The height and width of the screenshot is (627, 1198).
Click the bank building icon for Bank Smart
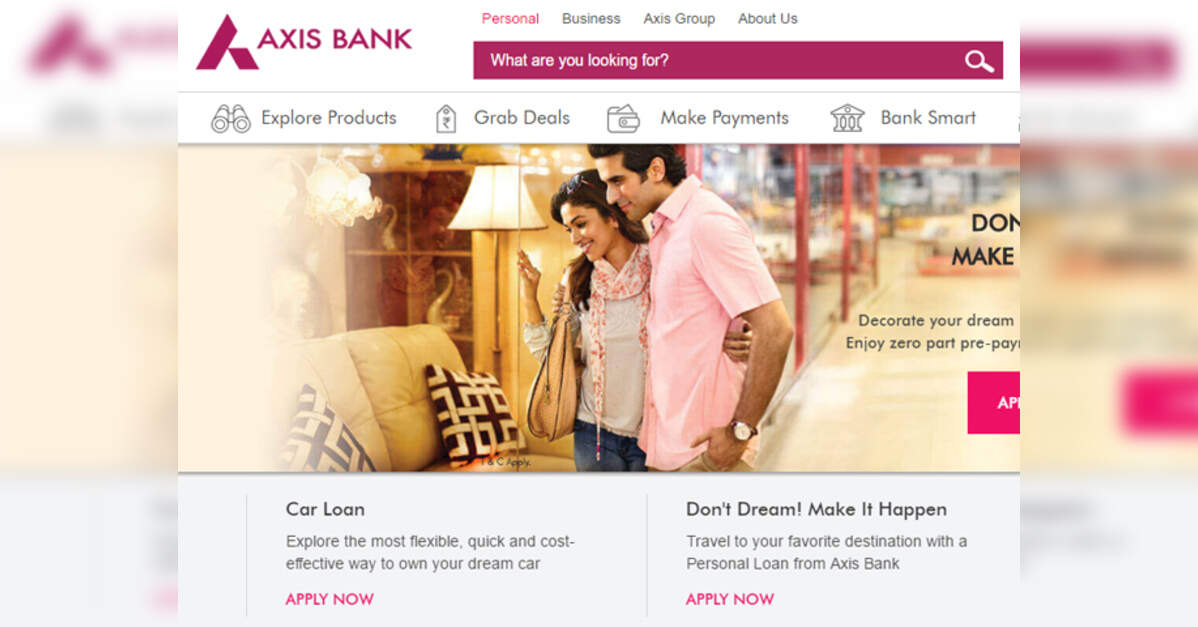click(x=847, y=118)
